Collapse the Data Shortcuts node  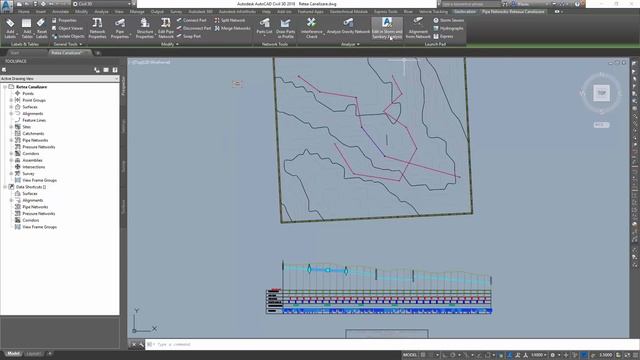pos(5,187)
